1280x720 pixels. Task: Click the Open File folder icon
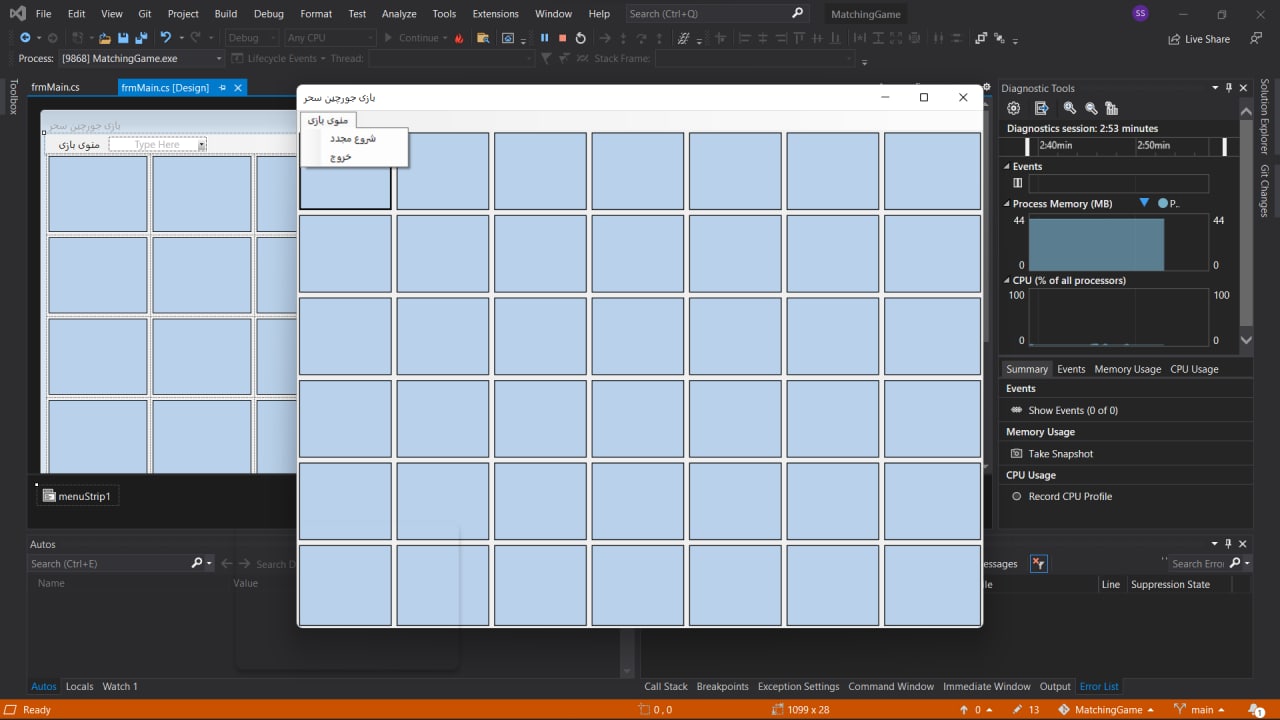coord(104,38)
